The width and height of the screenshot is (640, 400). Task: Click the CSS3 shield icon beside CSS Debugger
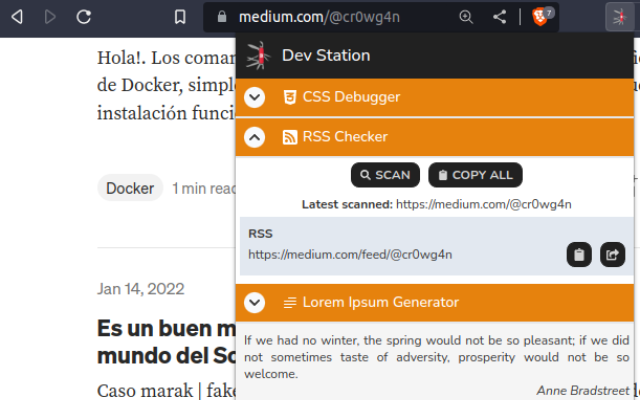tap(289, 97)
